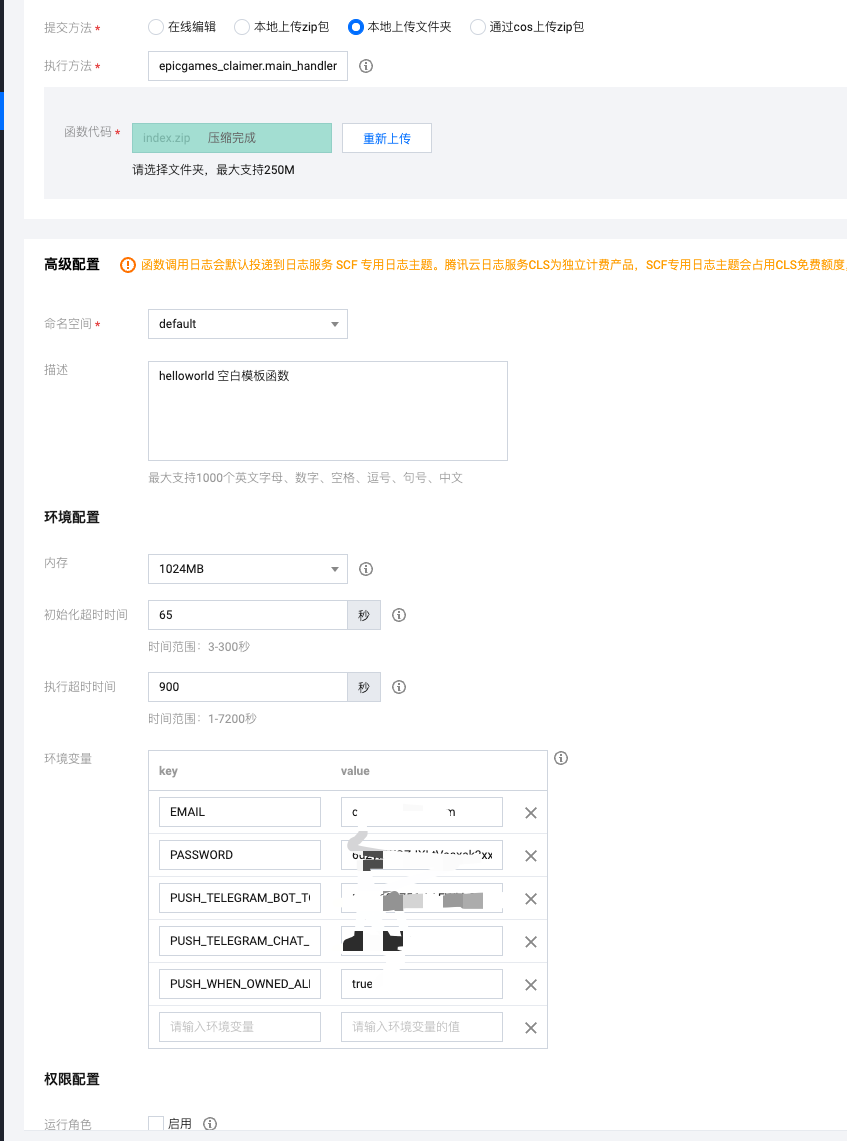Expand the 1024MB memory dropdown
This screenshot has width=847, height=1141.
click(247, 569)
